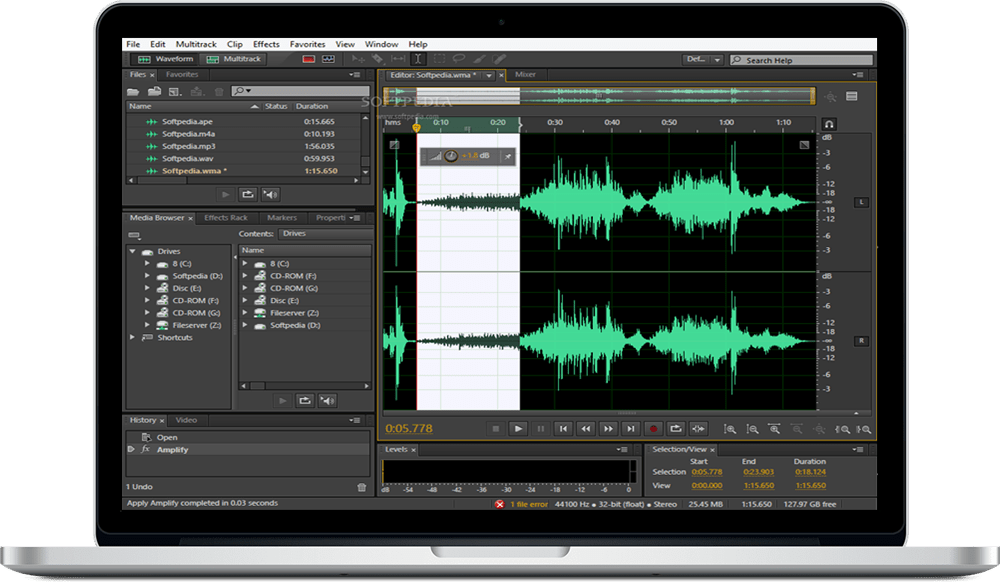Click the headphone icon beside the timeline ruler
The width and height of the screenshot is (1000, 582).
point(829,124)
